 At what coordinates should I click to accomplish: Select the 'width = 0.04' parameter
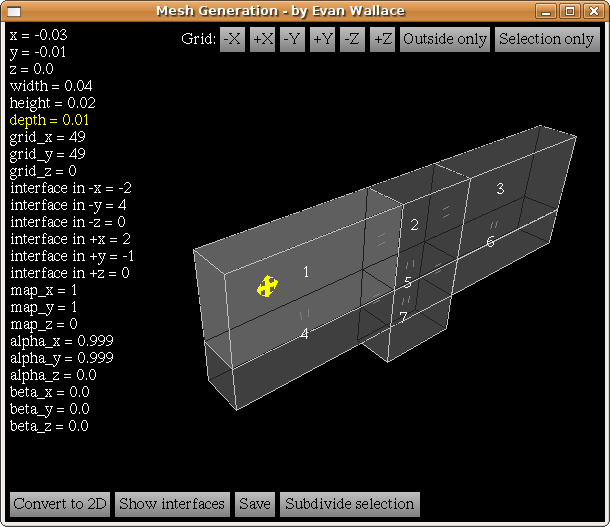(x=51, y=86)
